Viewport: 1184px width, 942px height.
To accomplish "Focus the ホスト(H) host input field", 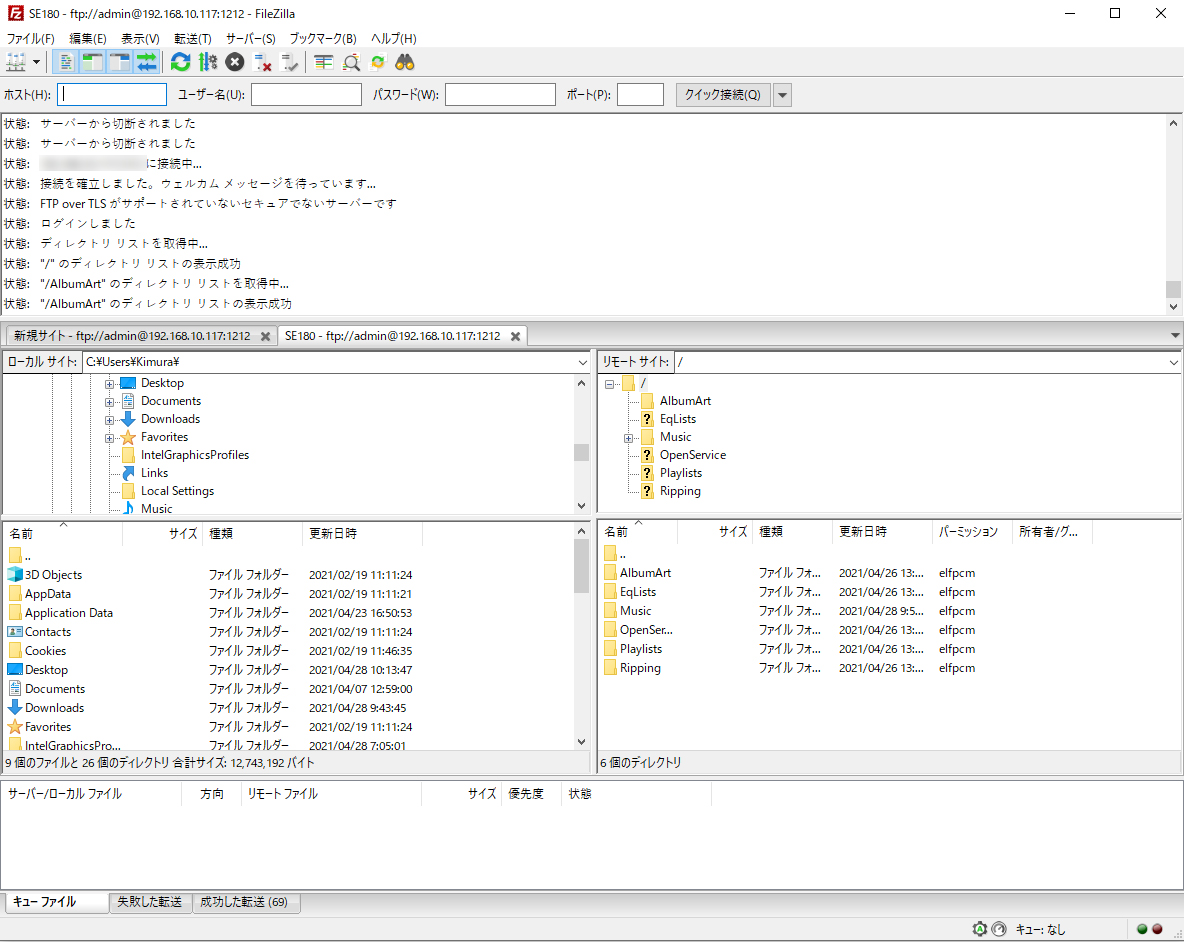I will (x=112, y=95).
